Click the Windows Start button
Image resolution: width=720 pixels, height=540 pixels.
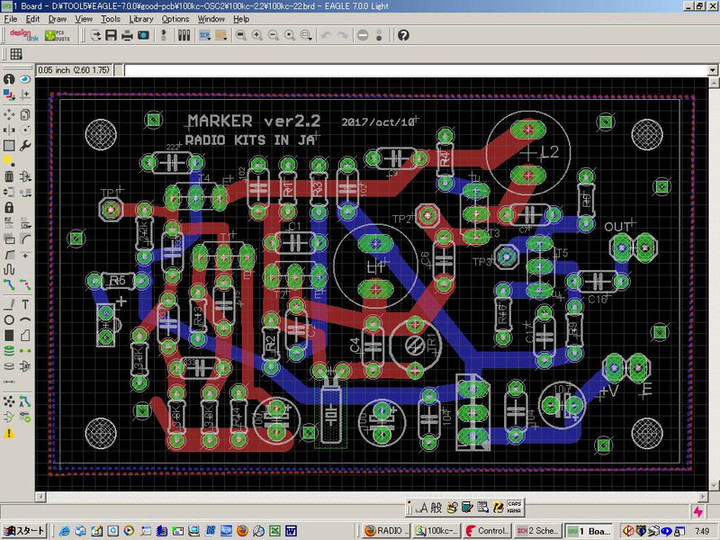tap(24, 530)
